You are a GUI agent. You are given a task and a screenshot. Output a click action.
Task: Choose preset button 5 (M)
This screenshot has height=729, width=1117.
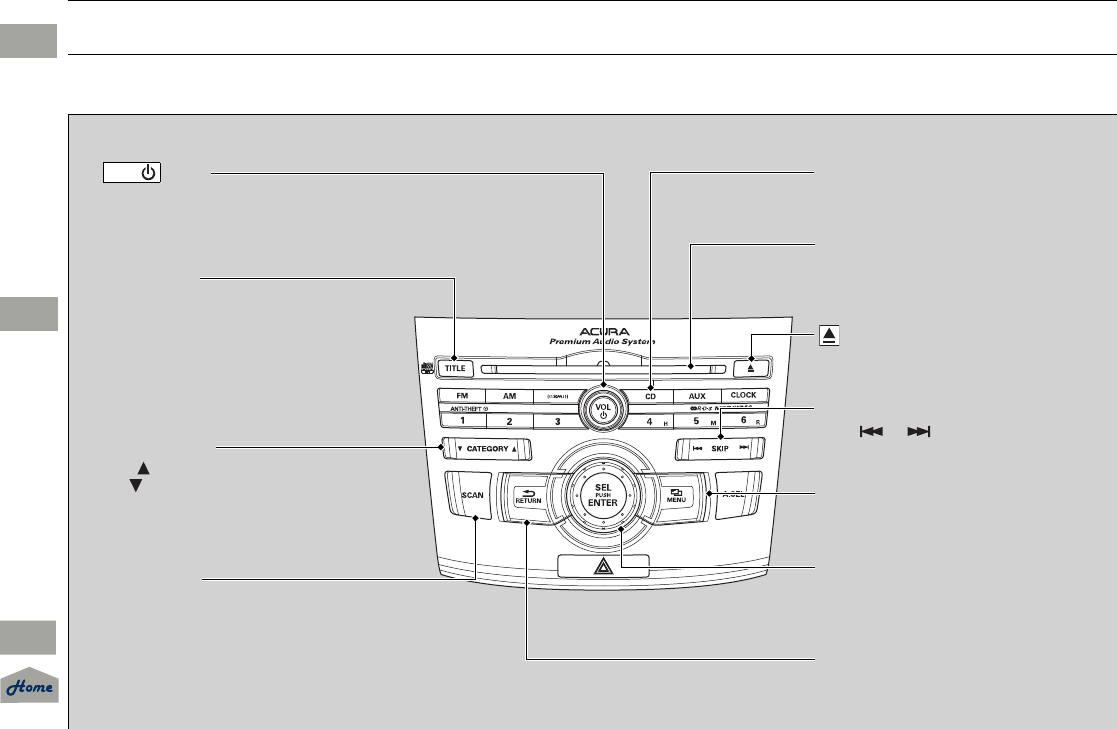coord(697,420)
